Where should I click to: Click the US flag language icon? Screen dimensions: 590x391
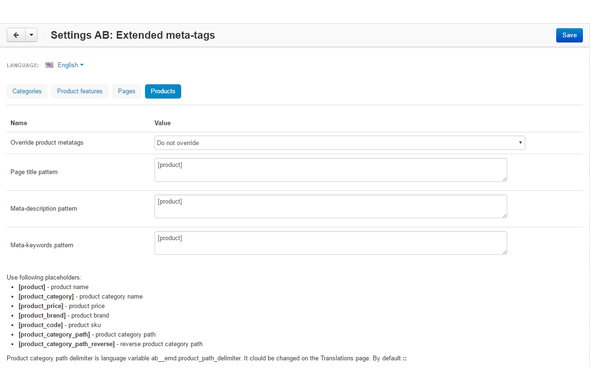49,65
